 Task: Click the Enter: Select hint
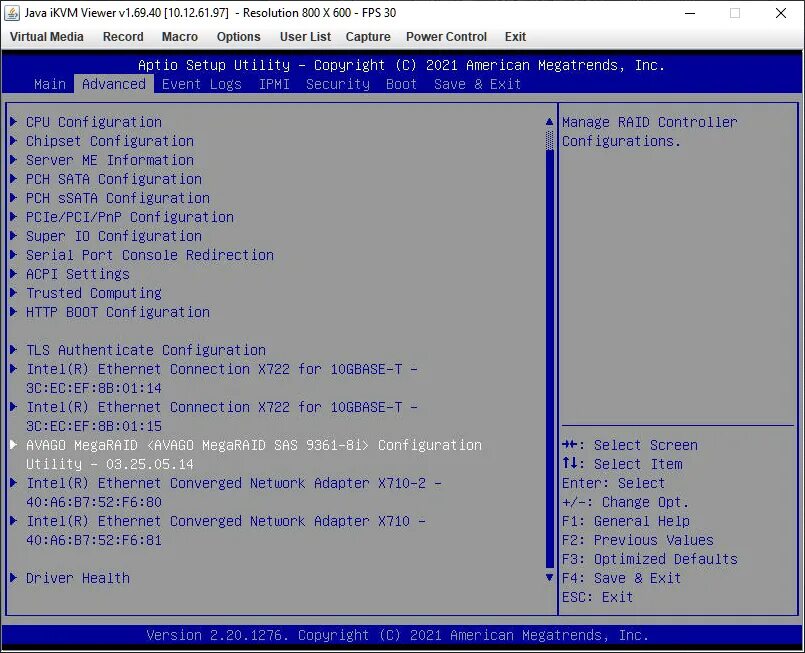pyautogui.click(x=613, y=483)
